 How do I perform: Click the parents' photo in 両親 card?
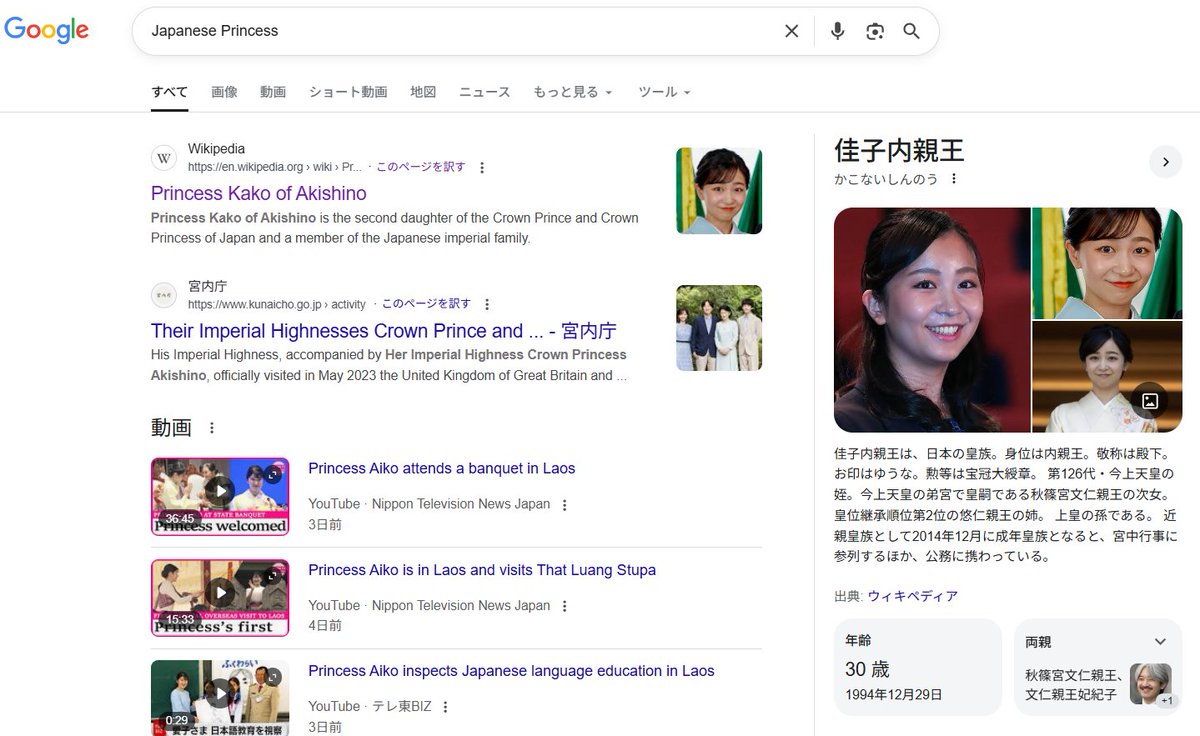click(1150, 684)
